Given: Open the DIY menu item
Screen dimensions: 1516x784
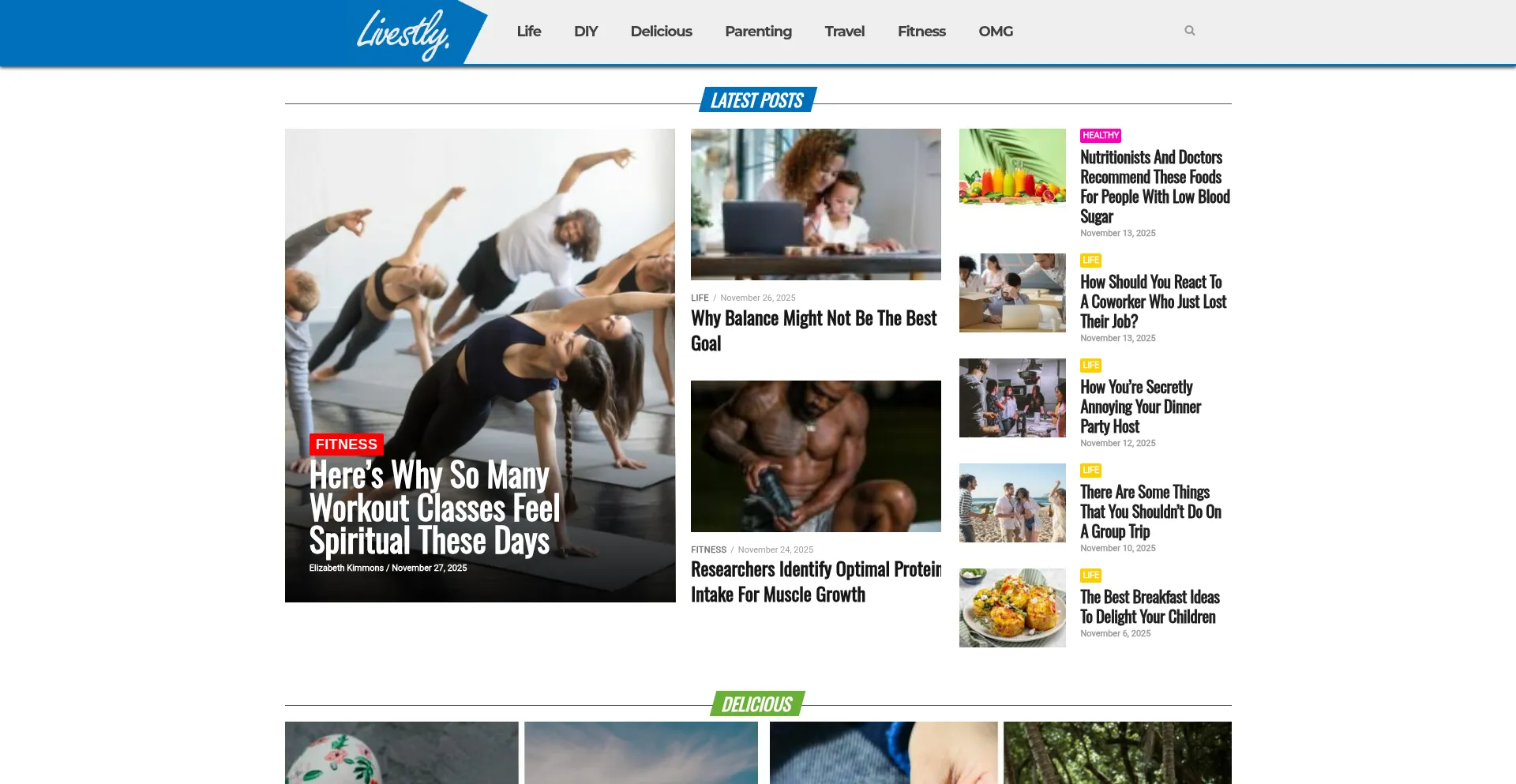Looking at the screenshot, I should [585, 32].
